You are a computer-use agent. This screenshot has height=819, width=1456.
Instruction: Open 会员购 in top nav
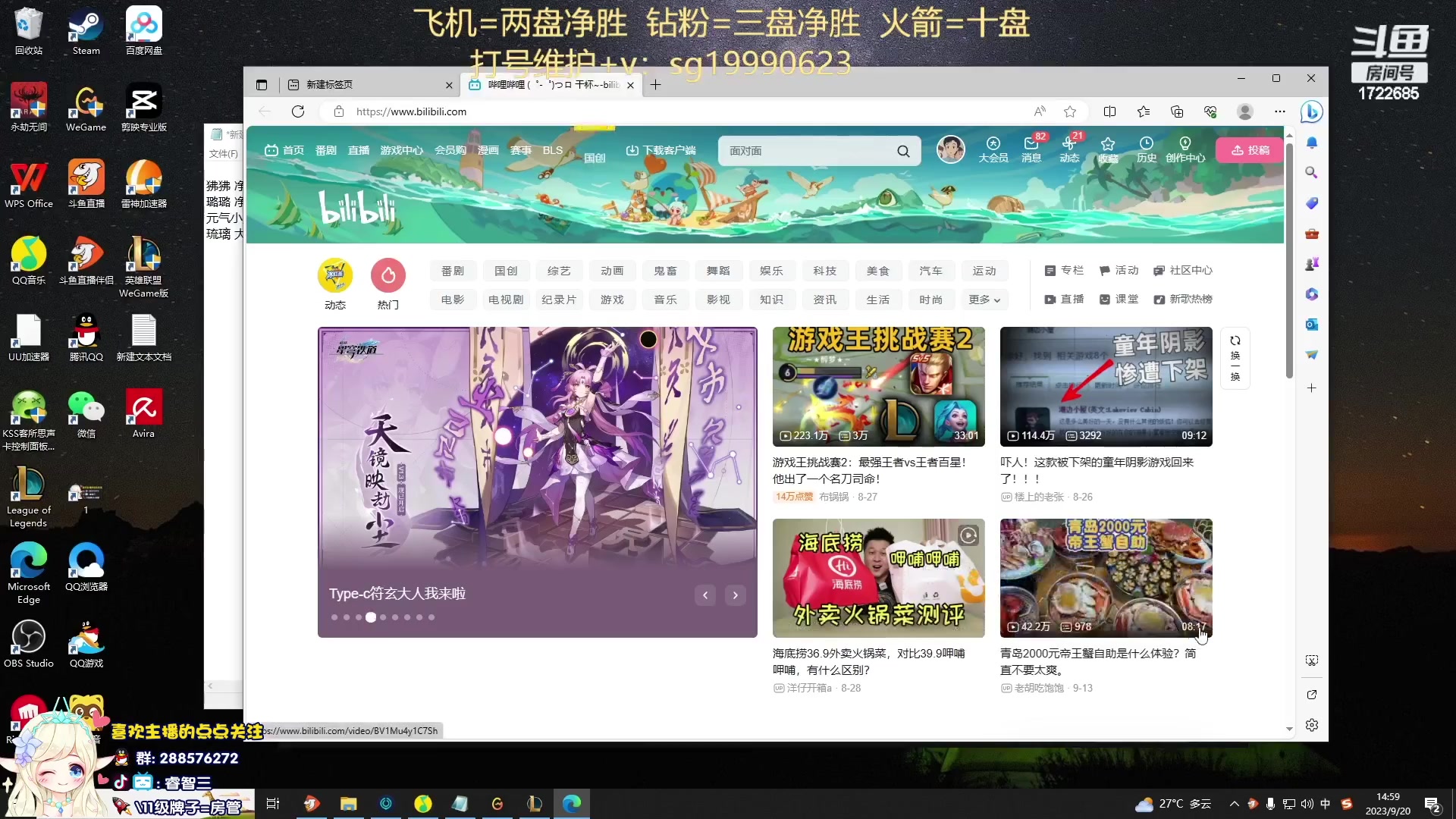pyautogui.click(x=450, y=150)
